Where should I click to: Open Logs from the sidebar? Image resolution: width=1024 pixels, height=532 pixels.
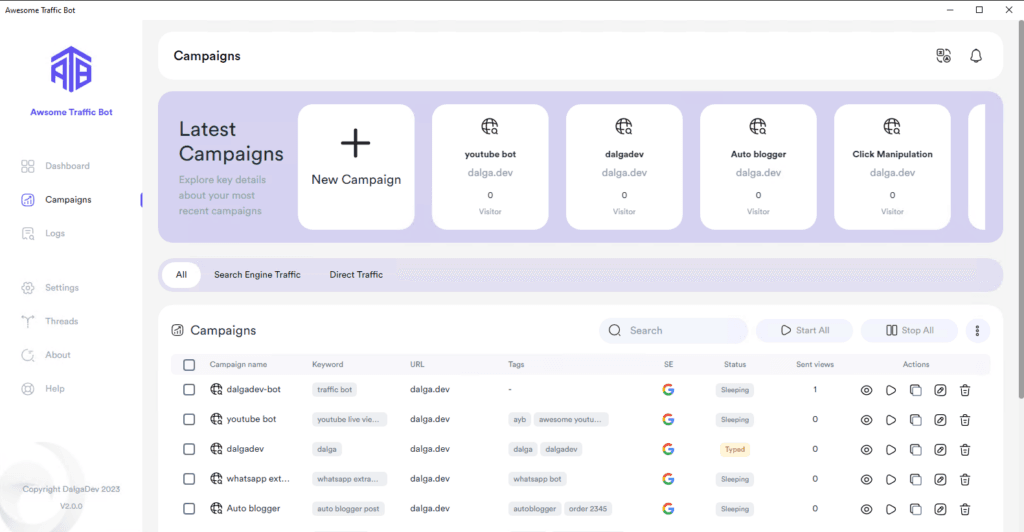pyautogui.click(x=43, y=234)
